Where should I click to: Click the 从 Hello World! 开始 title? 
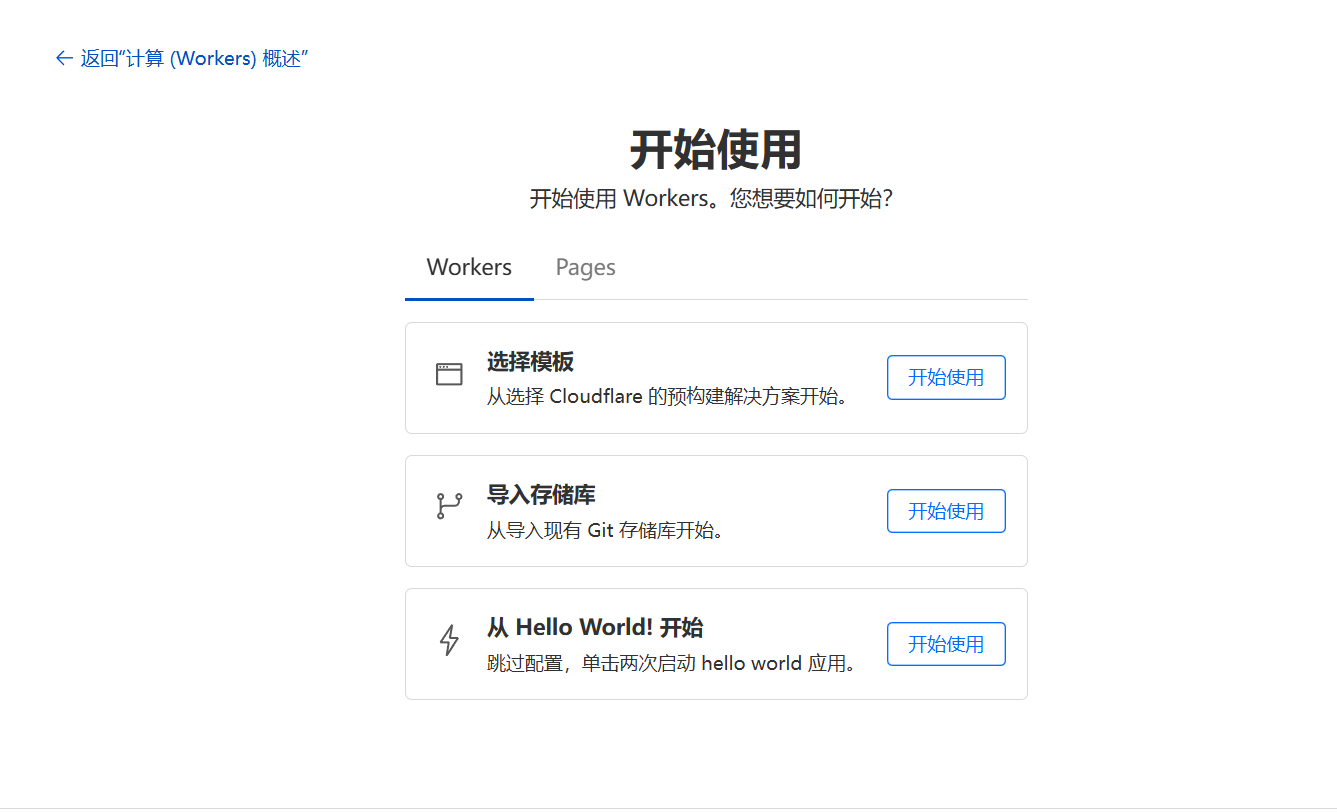(595, 628)
